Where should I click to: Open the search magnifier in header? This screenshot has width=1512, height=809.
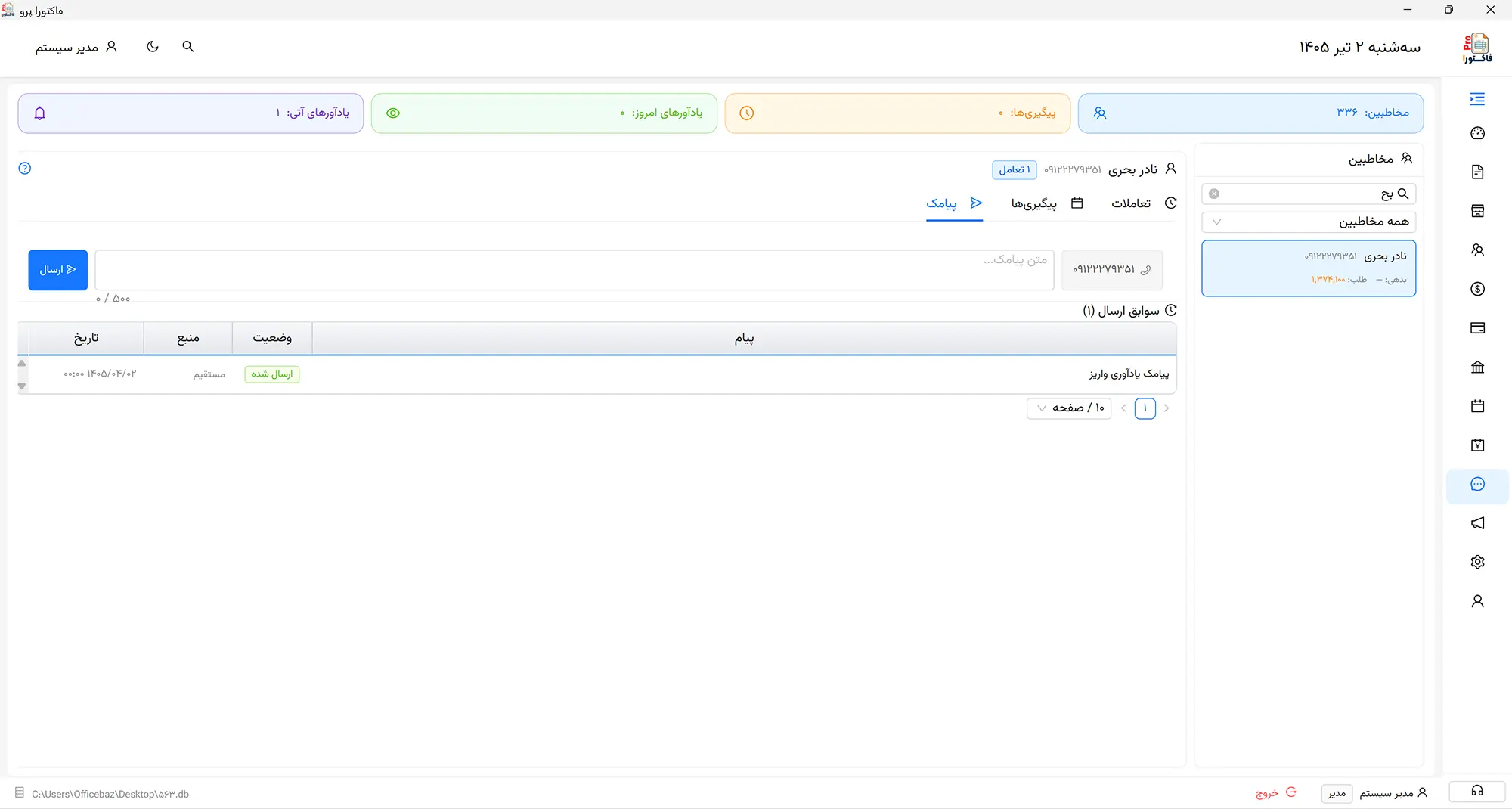tap(188, 47)
